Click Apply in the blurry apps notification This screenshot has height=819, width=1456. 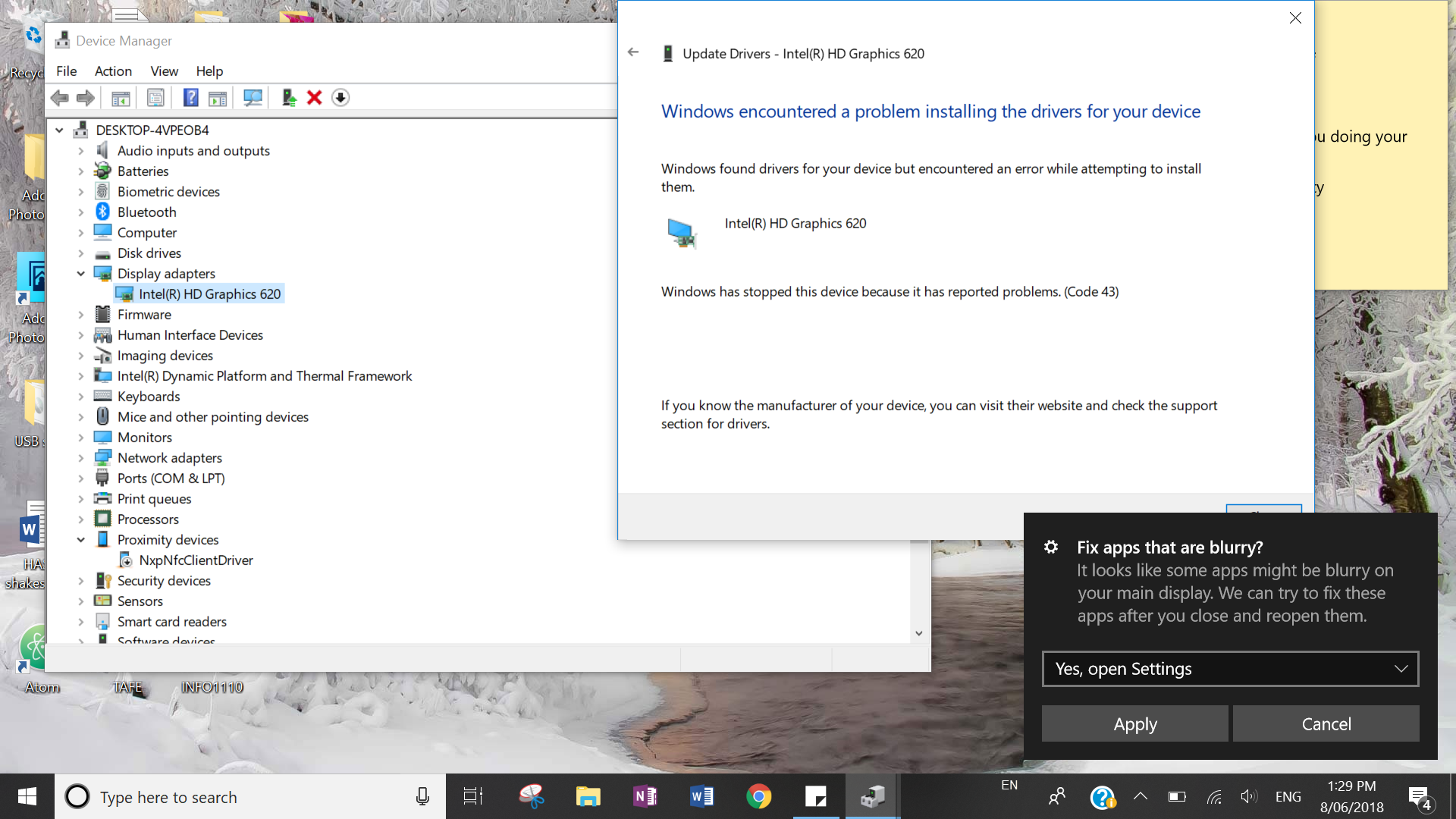coord(1134,723)
